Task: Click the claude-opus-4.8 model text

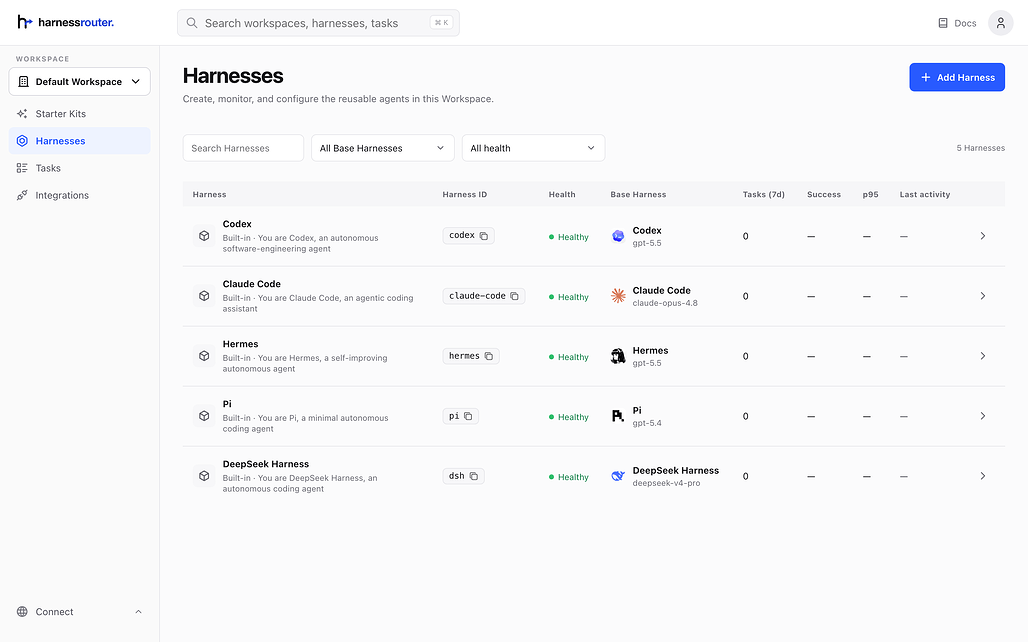Action: 665,304
